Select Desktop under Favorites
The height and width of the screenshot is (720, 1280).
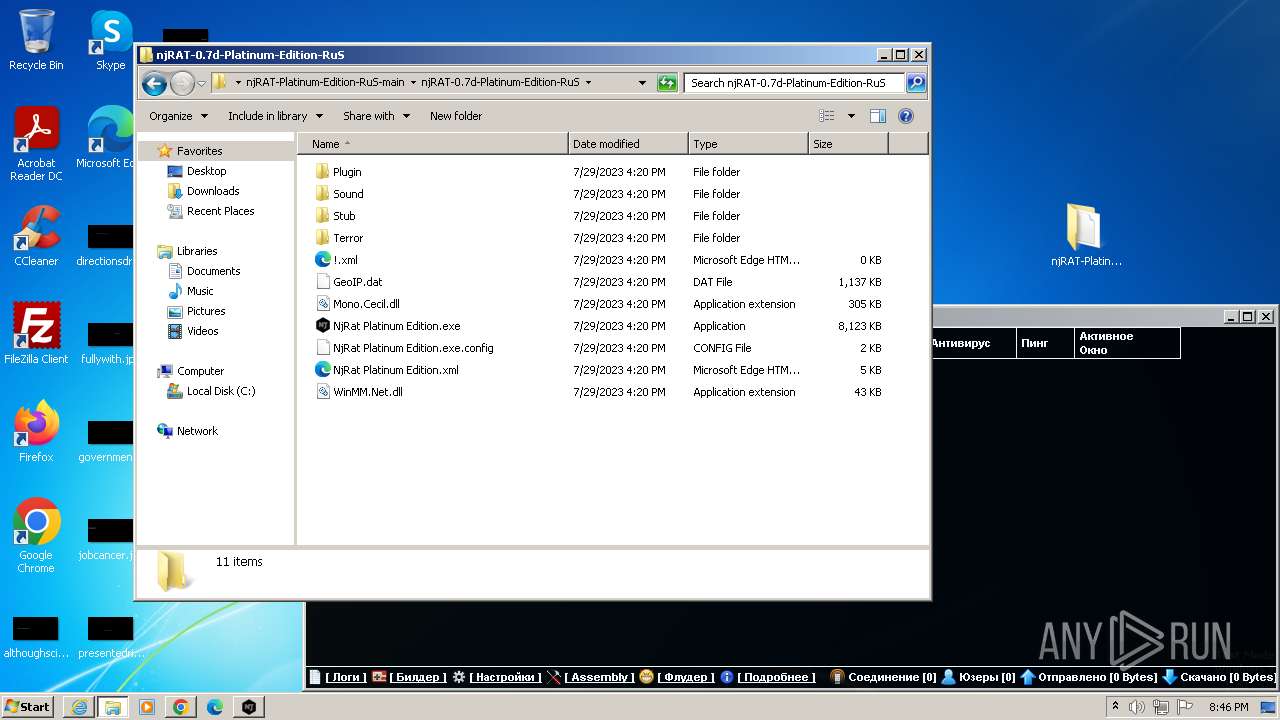(x=206, y=171)
